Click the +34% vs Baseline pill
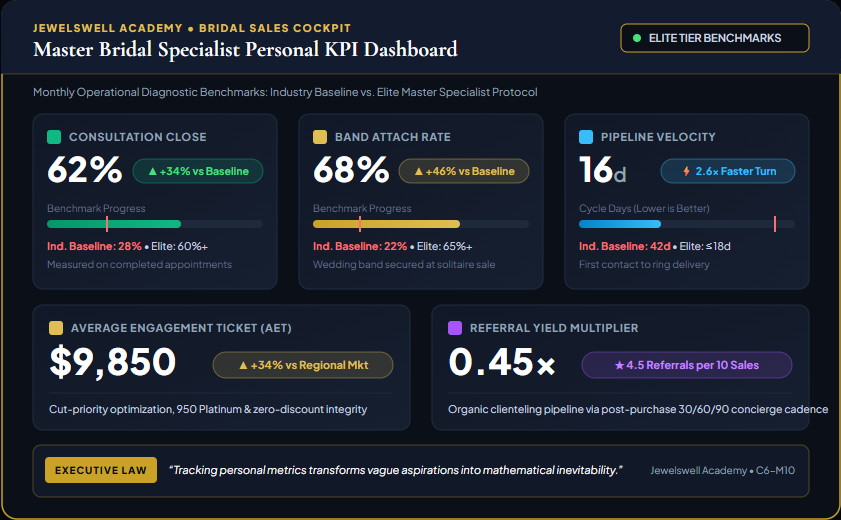The height and width of the screenshot is (520, 841). coord(198,171)
